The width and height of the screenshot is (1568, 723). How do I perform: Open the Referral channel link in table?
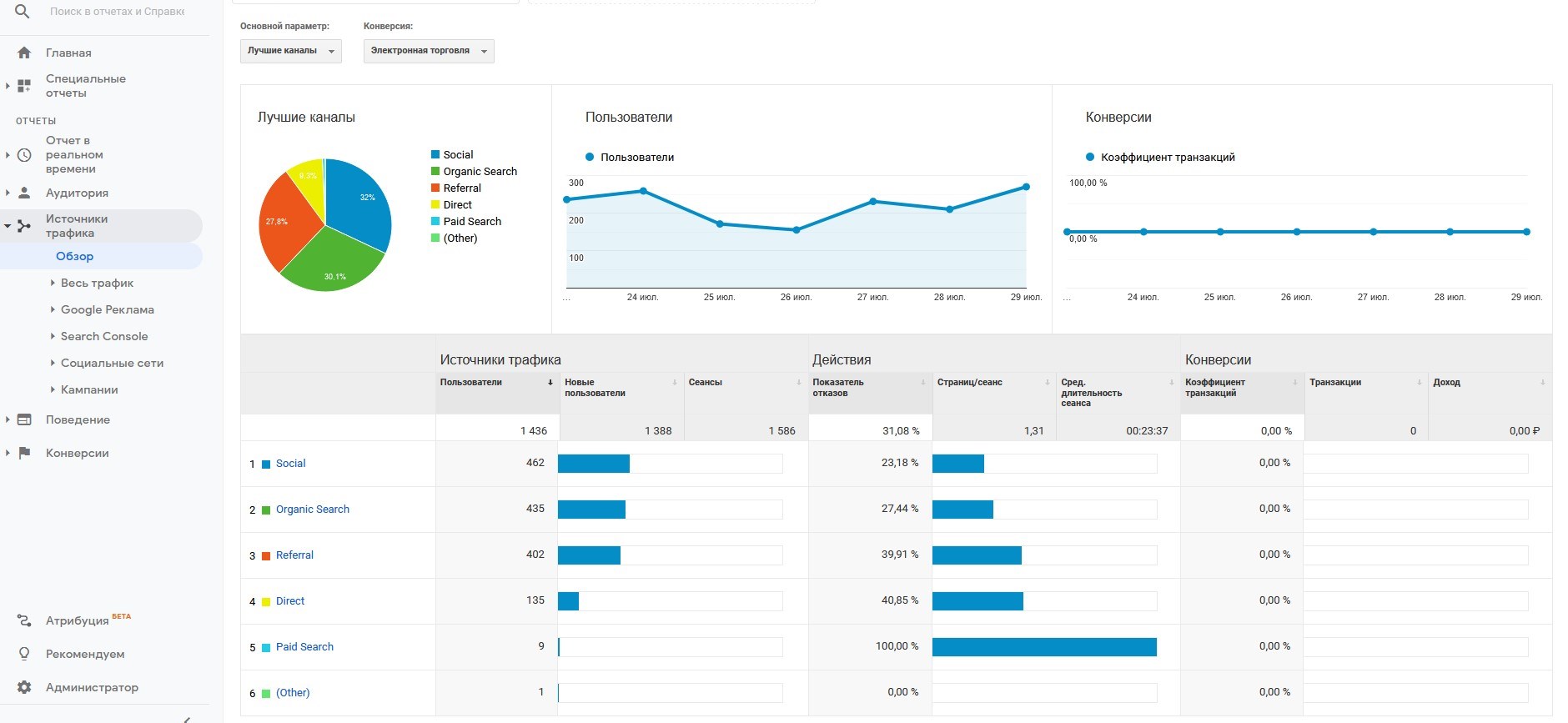[x=294, y=555]
